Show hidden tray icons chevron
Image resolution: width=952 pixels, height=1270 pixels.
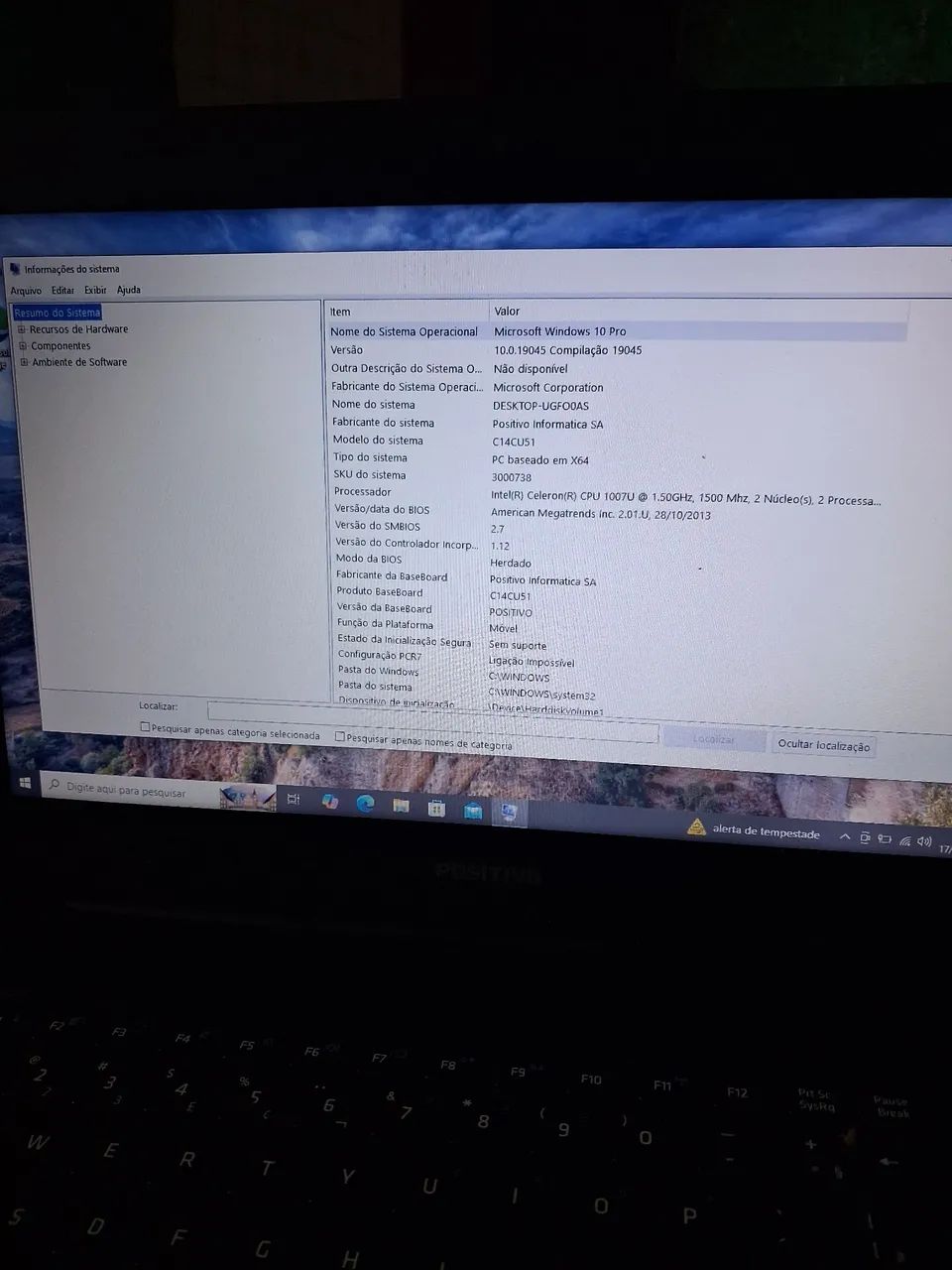pyautogui.click(x=845, y=837)
